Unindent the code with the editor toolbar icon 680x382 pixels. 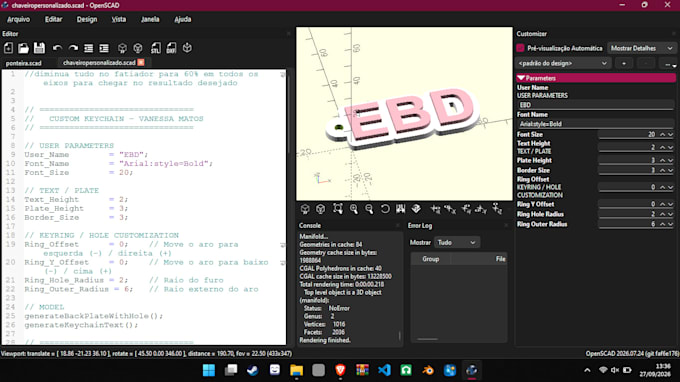point(88,48)
